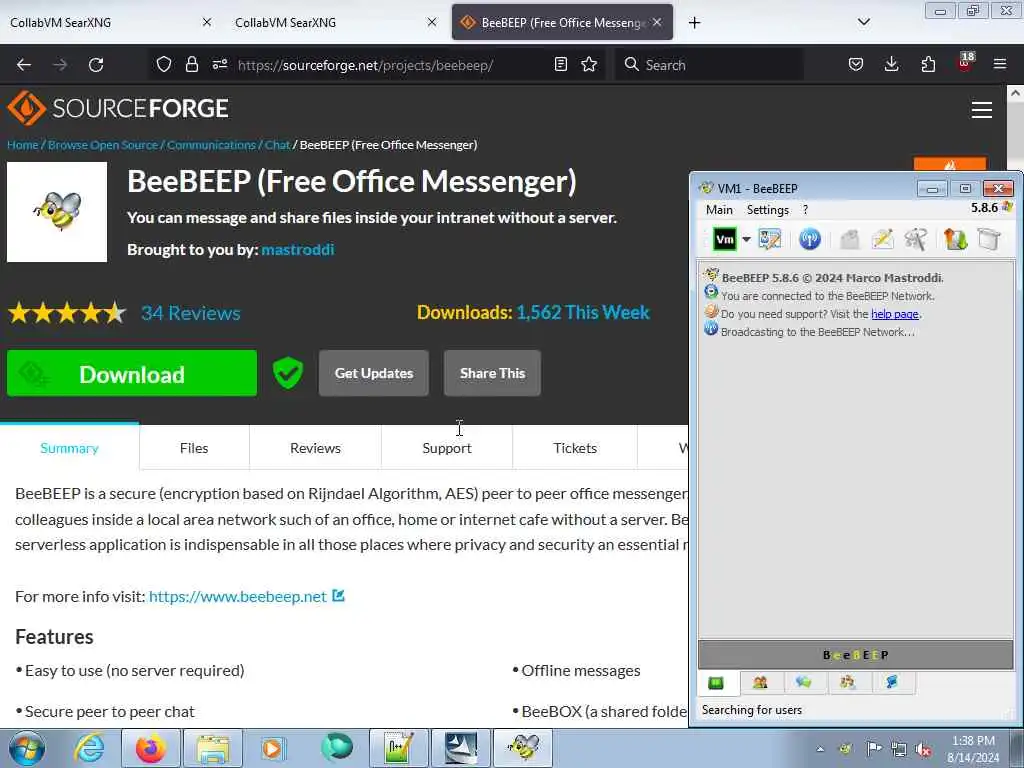Screen dimensions: 1024x768
Task: Reload the page in Firefox
Action: (96, 65)
